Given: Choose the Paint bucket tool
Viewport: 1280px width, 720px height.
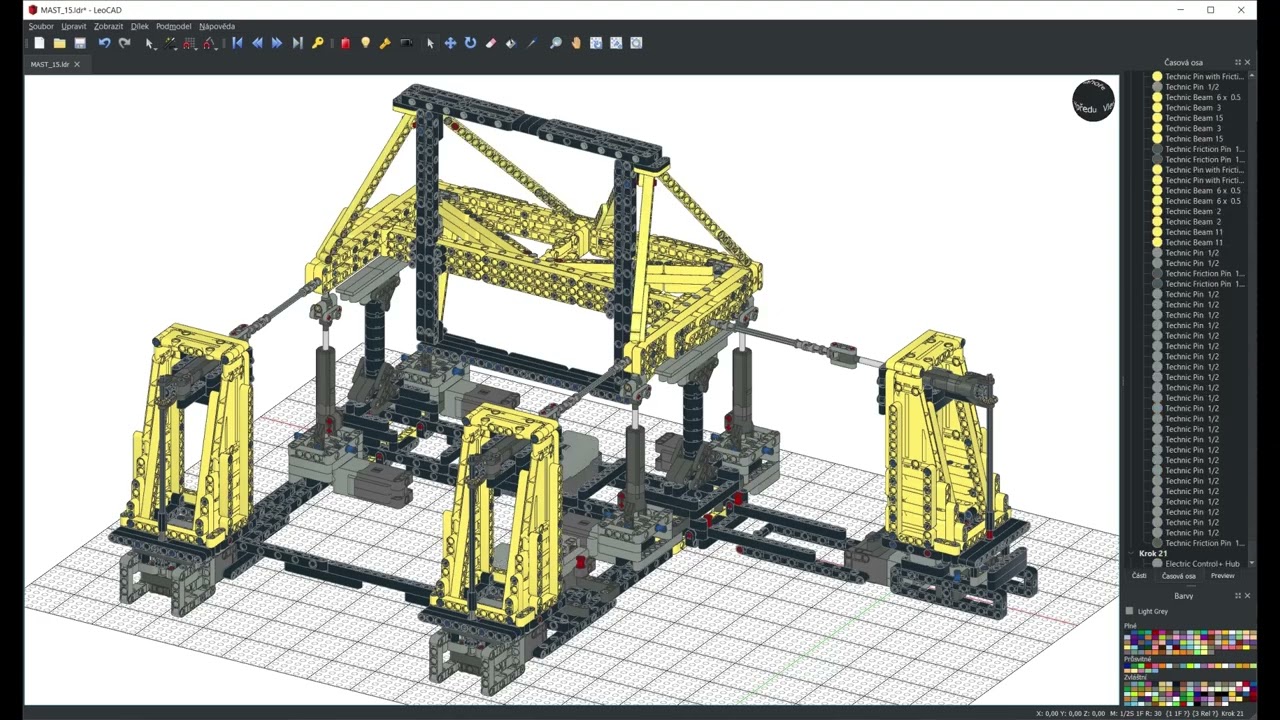Looking at the screenshot, I should (511, 43).
